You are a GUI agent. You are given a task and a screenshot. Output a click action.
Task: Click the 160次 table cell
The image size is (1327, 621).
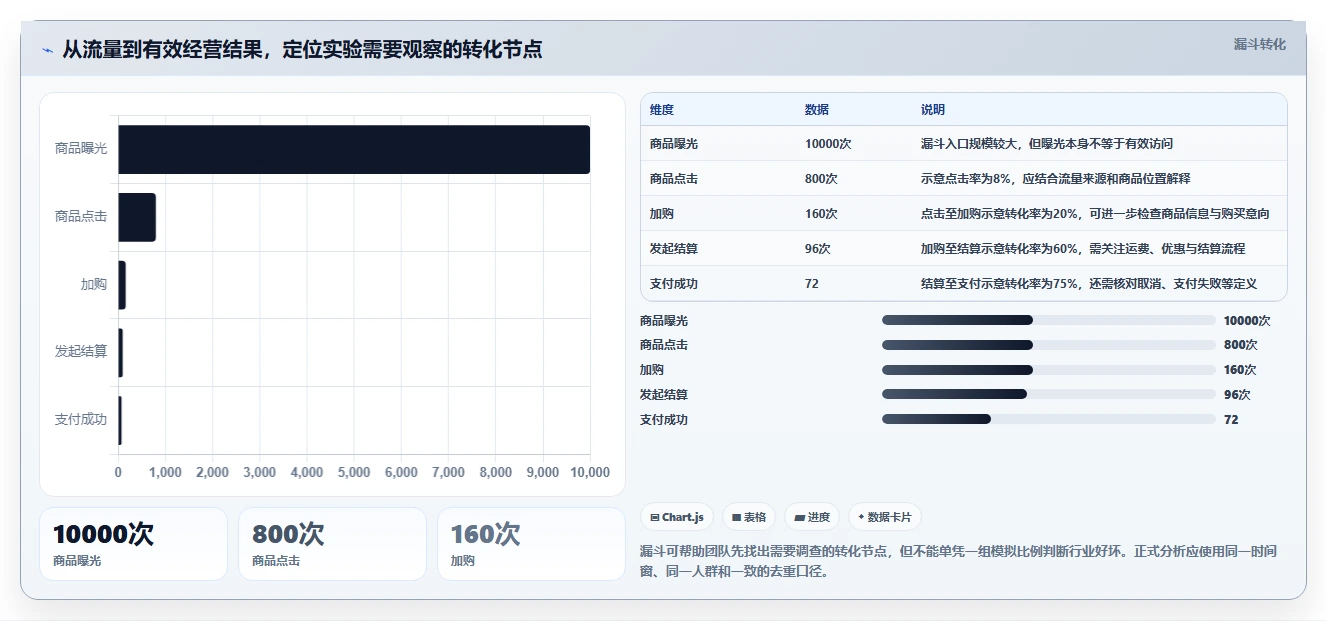point(822,214)
